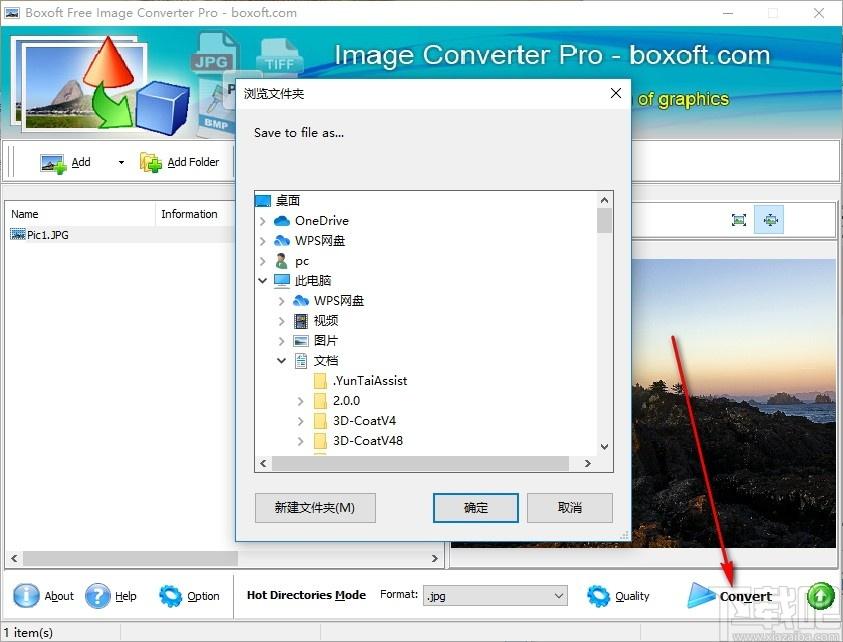Select the 3D-CoatV48 folder

click(368, 441)
